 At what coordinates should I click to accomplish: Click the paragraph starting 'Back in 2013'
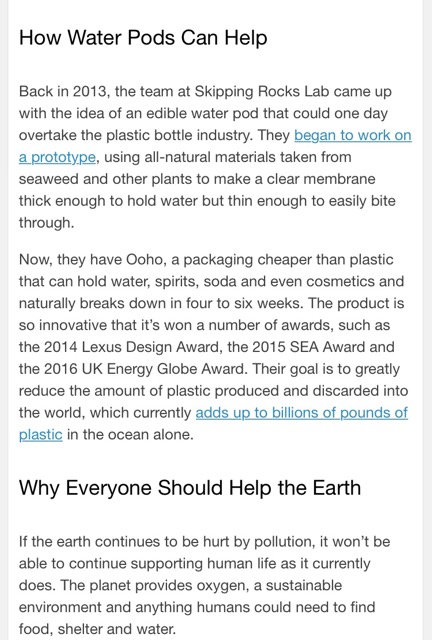(x=215, y=157)
